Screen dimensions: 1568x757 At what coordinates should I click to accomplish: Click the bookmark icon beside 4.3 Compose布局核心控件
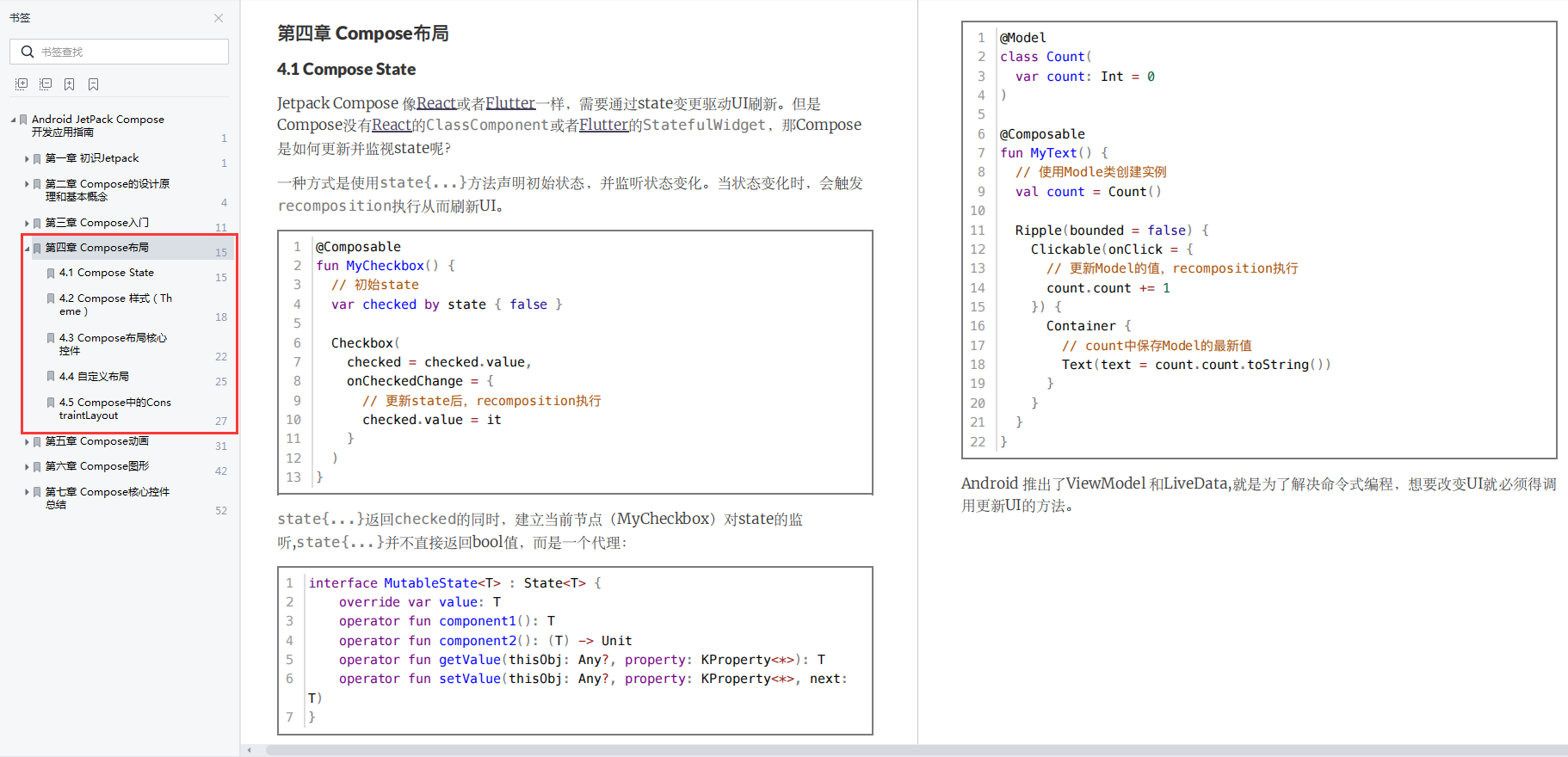click(51, 339)
